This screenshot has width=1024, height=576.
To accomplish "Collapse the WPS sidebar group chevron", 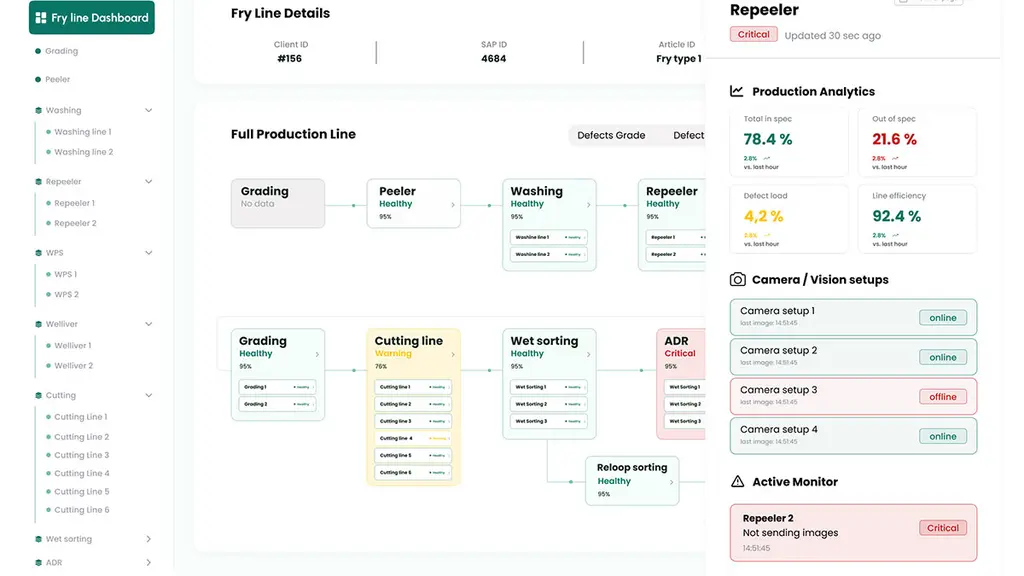I will (148, 253).
